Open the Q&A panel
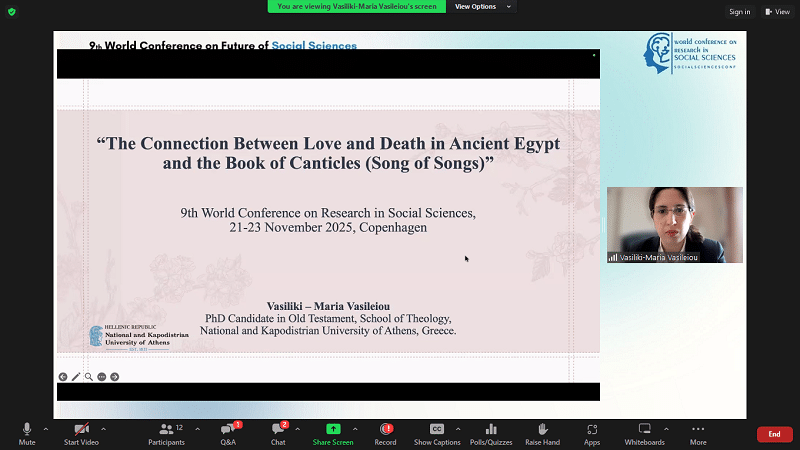 click(x=228, y=430)
